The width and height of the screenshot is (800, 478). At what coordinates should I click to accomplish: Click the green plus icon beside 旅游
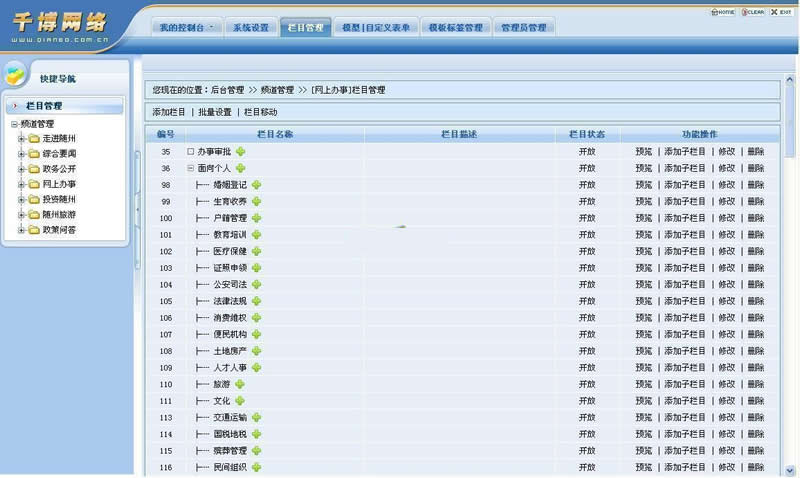240,384
